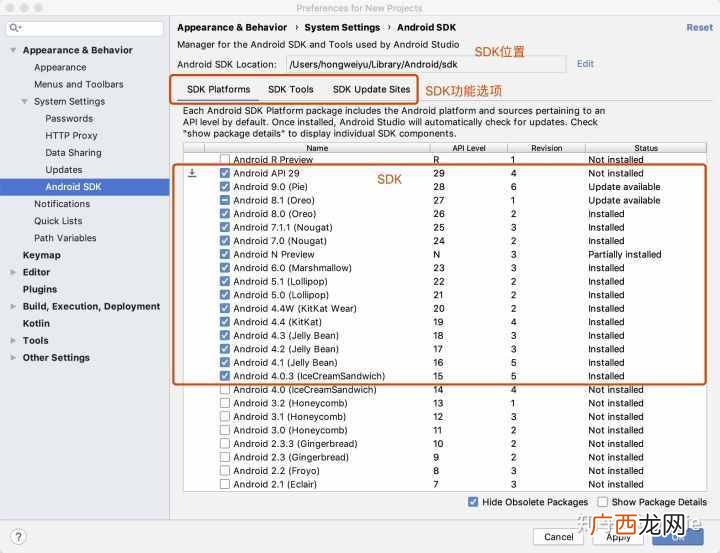Viewport: 720px width, 553px height.
Task: Click System Settings in the breadcrumb
Action: 342,28
